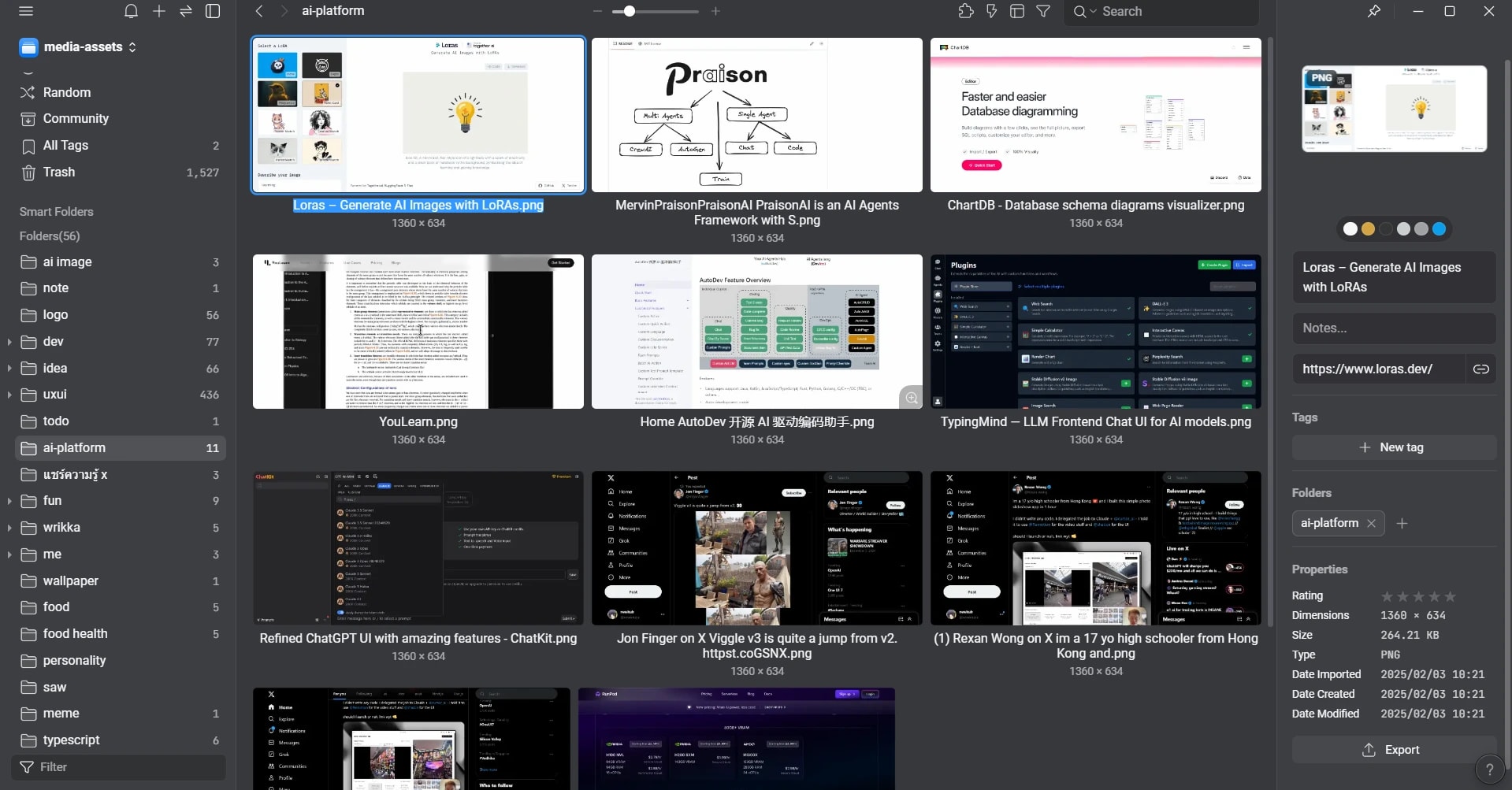
Task: Select the ai-platform folder in sidebar
Action: [120, 448]
